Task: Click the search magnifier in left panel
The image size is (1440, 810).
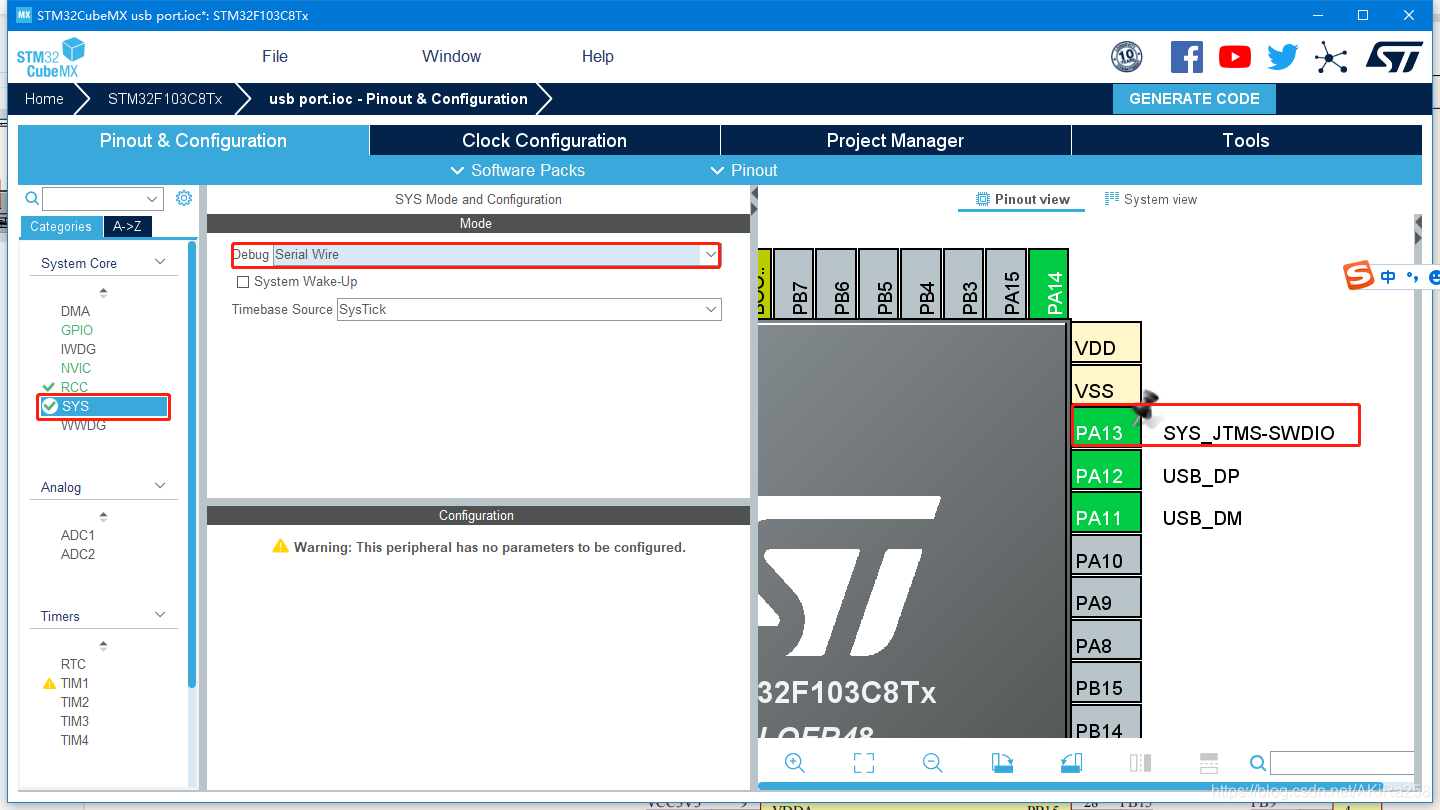Action: point(32,198)
